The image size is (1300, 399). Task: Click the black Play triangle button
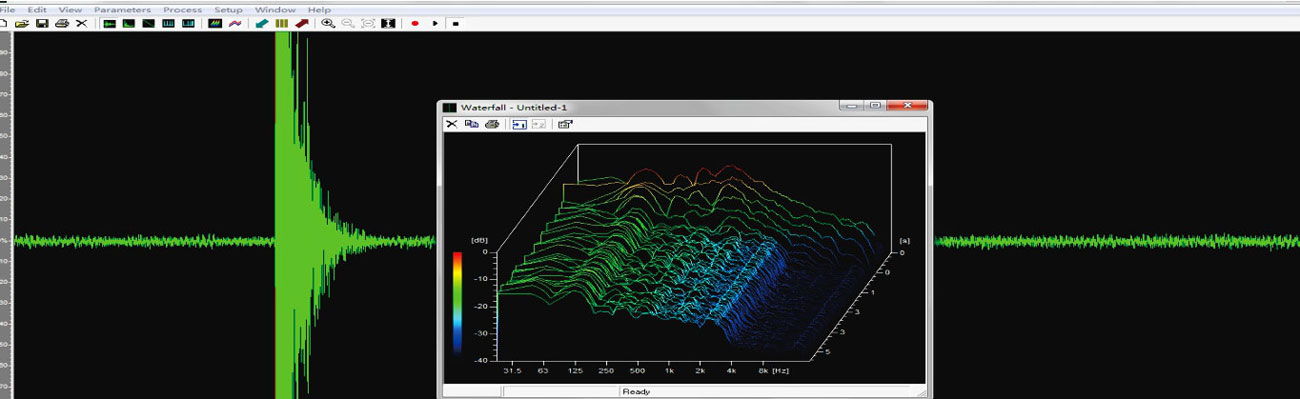pos(435,23)
